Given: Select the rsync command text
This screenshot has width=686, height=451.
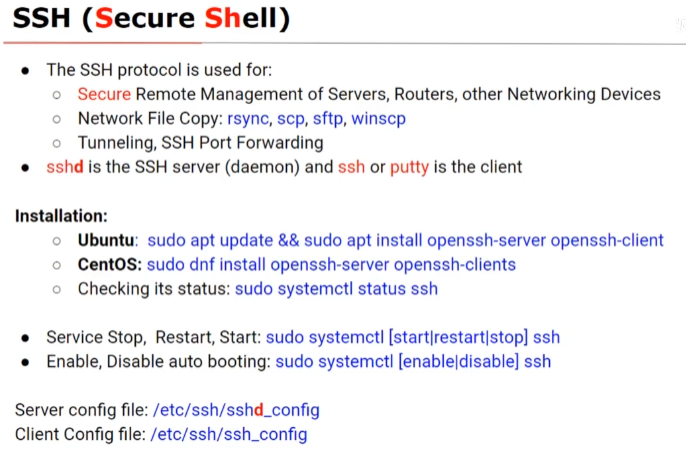Looking at the screenshot, I should [x=249, y=119].
